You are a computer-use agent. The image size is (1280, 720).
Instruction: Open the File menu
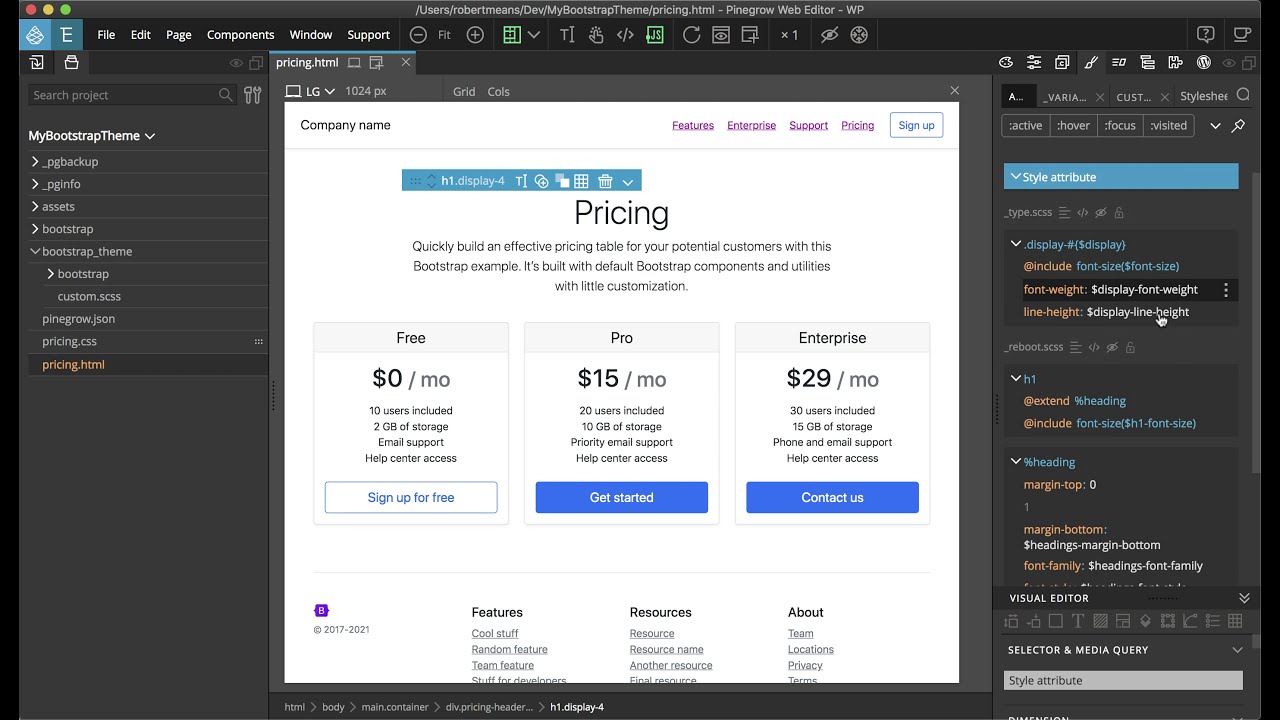tap(106, 34)
